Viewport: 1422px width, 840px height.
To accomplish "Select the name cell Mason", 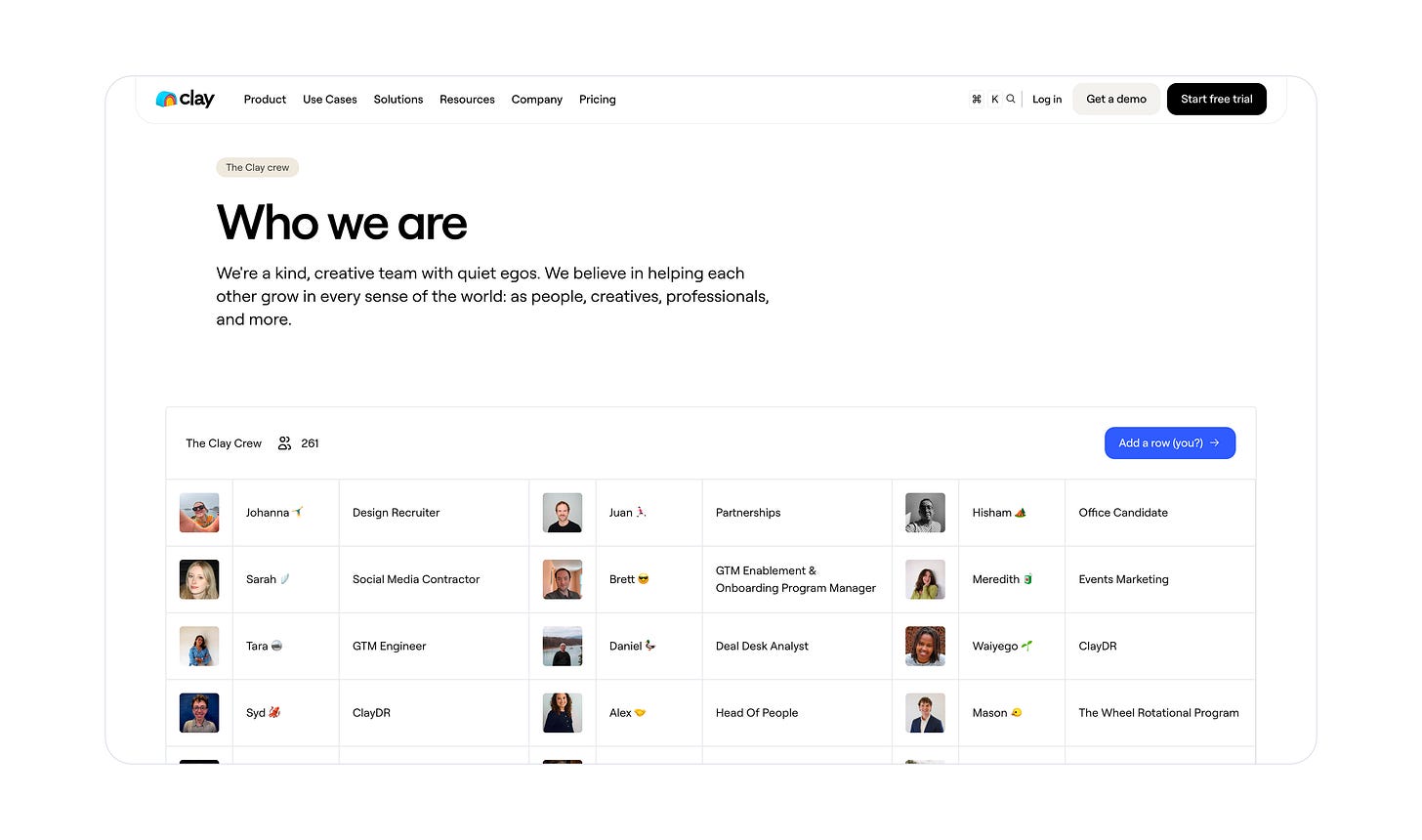I will [1012, 713].
